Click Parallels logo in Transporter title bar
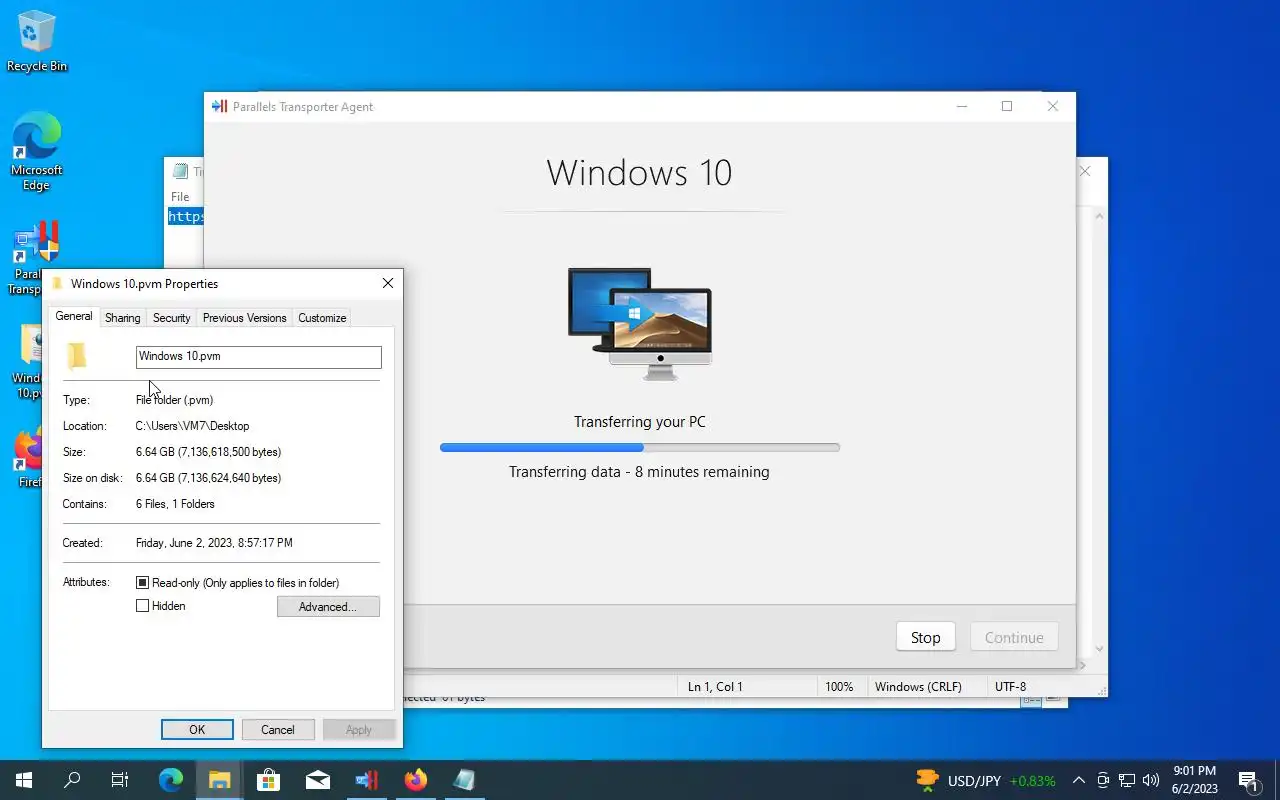 pos(220,107)
